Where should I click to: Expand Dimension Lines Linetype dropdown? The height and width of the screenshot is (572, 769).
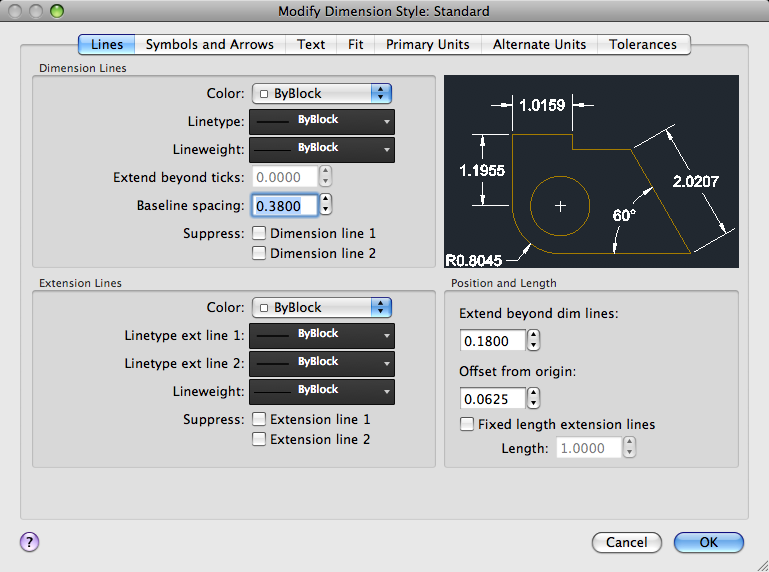point(322,121)
